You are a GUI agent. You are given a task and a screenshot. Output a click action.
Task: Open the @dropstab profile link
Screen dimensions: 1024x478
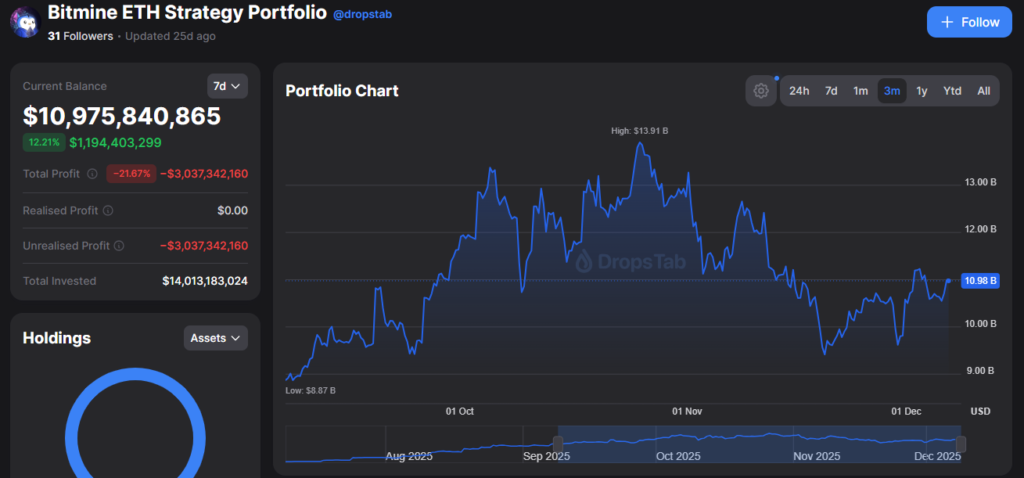[361, 16]
